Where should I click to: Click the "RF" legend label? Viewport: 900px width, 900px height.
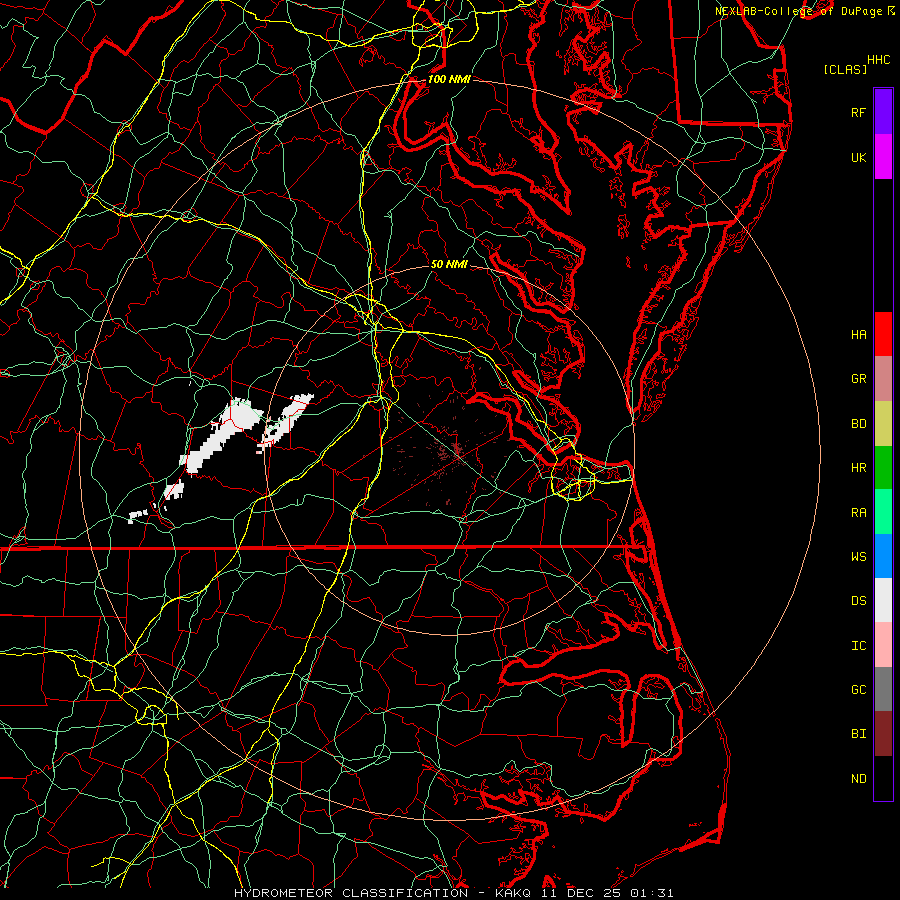(858, 112)
